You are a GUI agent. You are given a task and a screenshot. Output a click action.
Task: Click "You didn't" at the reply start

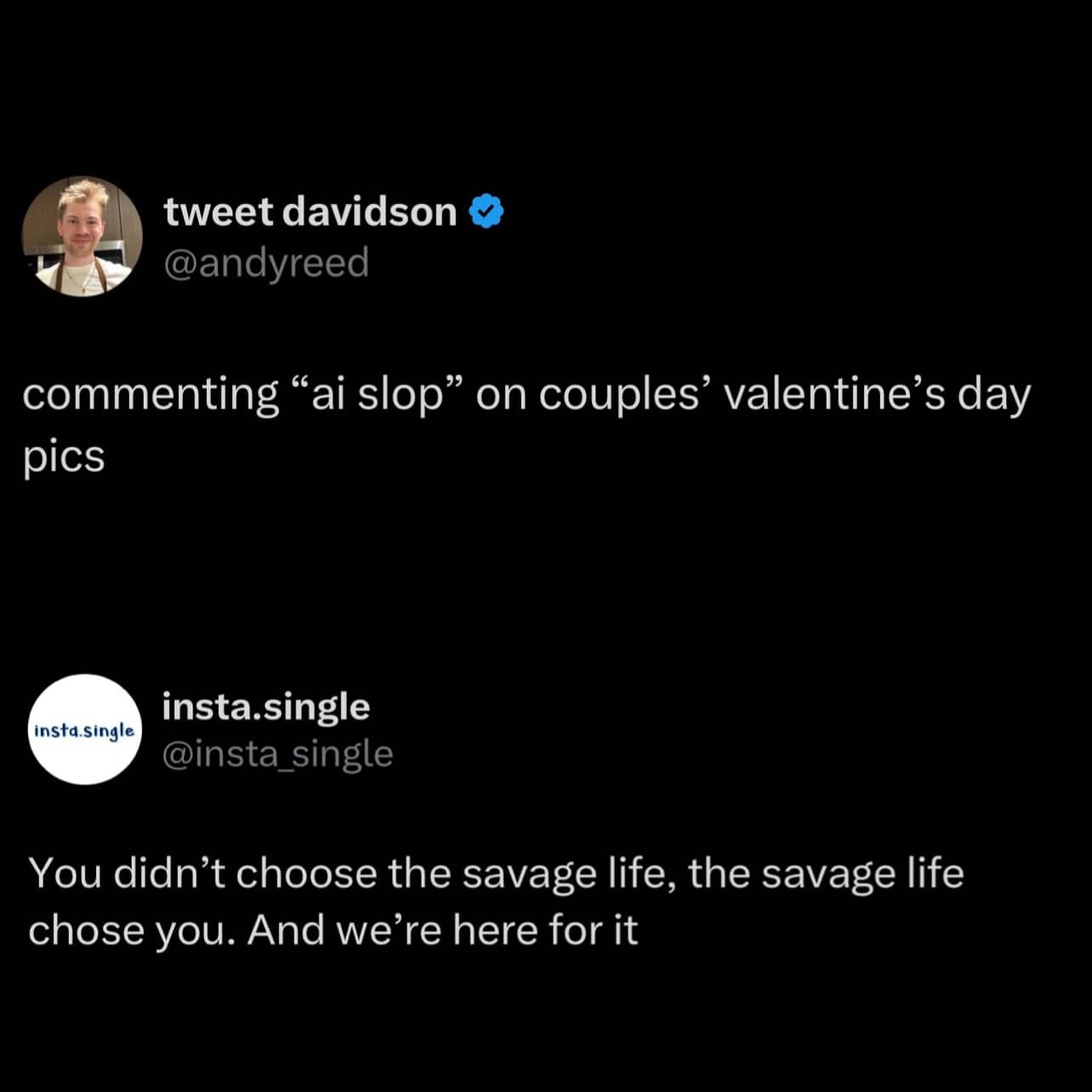pos(126,873)
